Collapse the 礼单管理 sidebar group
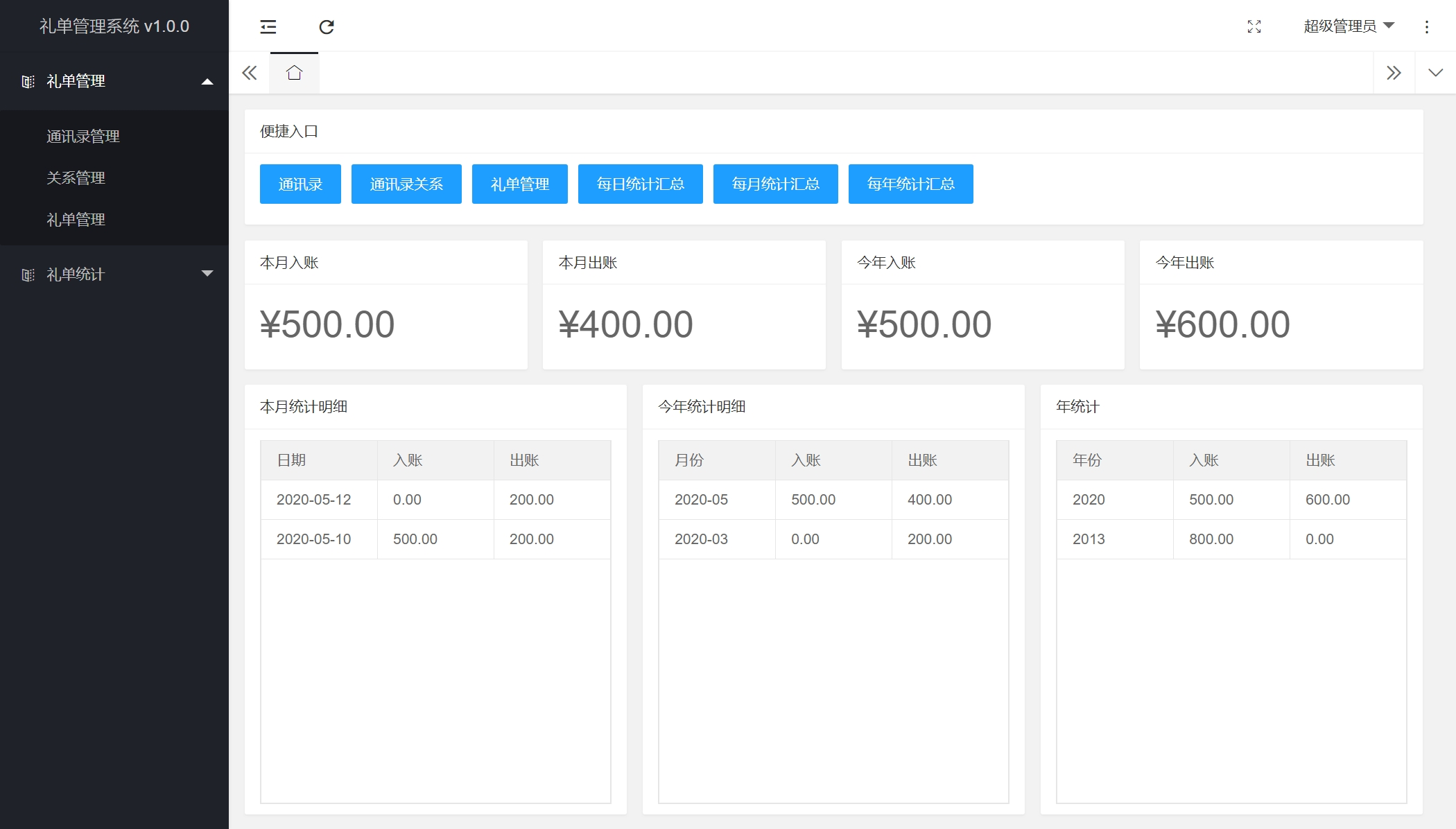 point(207,82)
